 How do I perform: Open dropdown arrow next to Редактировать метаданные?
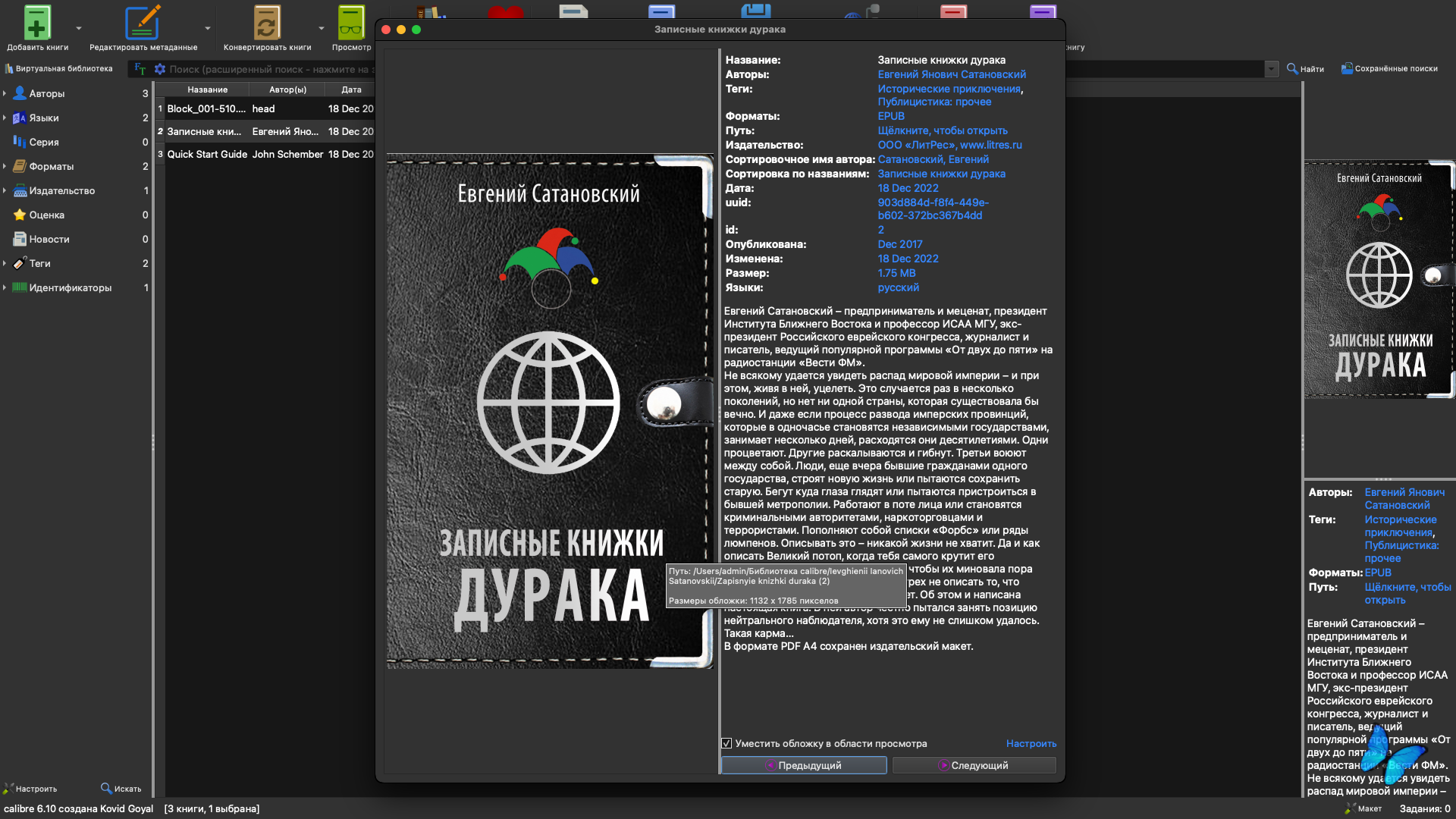click(x=208, y=28)
